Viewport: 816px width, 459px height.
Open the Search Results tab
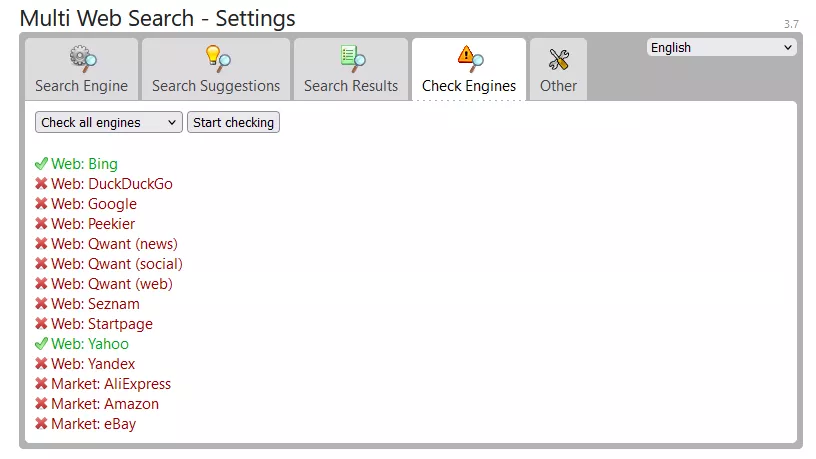point(351,85)
